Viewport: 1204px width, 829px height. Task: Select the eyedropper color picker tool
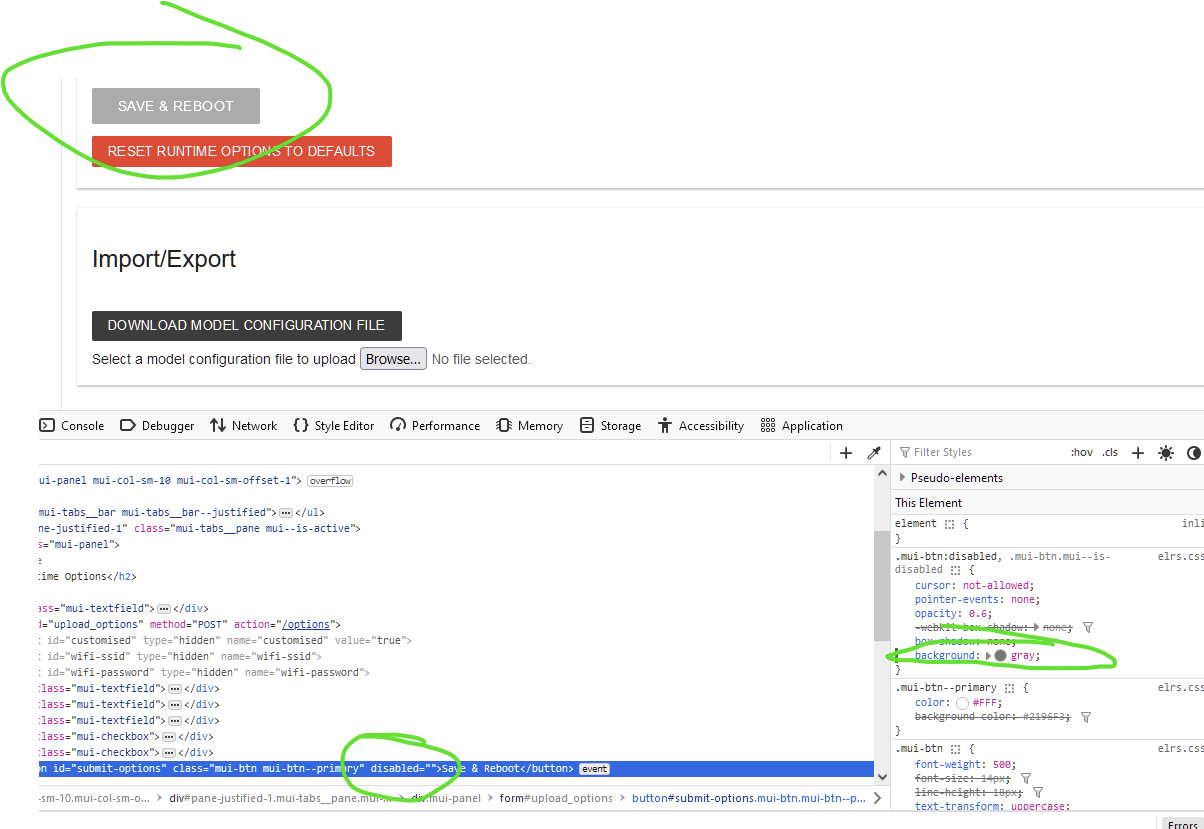[x=873, y=452]
